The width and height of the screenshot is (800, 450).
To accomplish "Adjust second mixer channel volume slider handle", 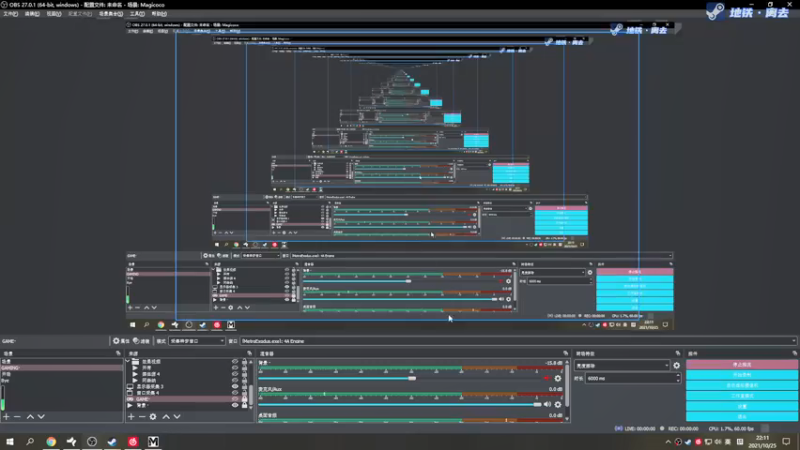I will pyautogui.click(x=537, y=405).
